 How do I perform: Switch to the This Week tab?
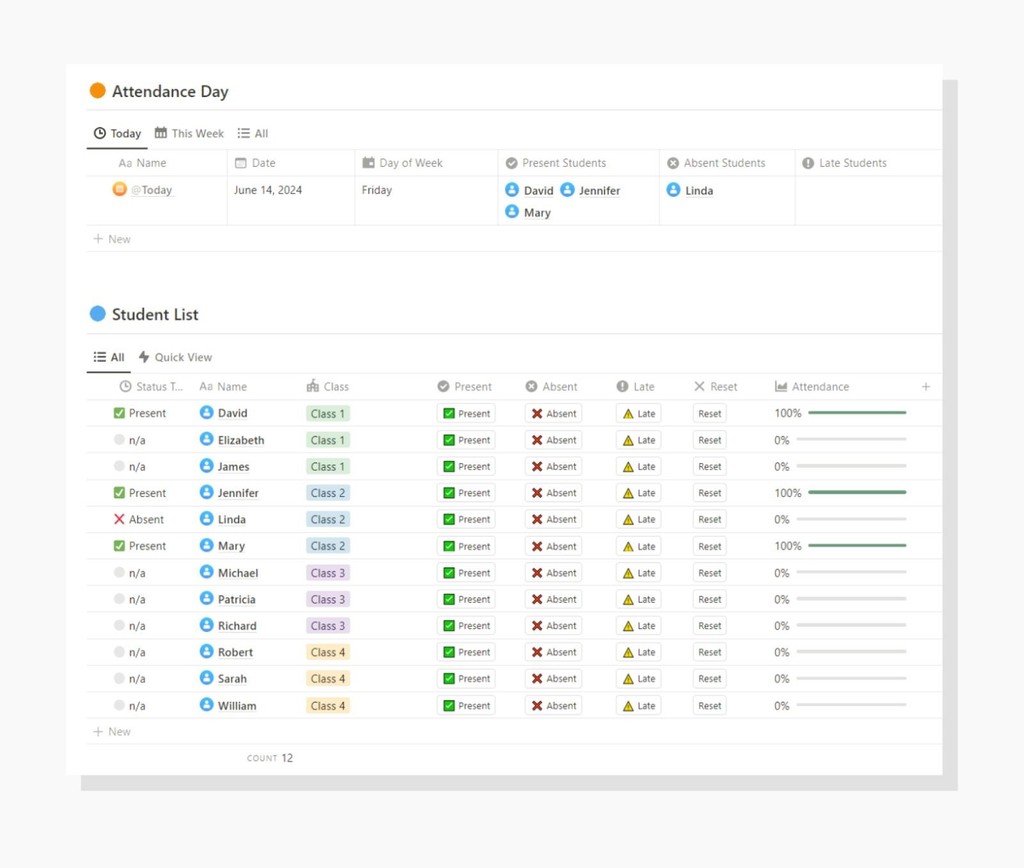pyautogui.click(x=189, y=133)
